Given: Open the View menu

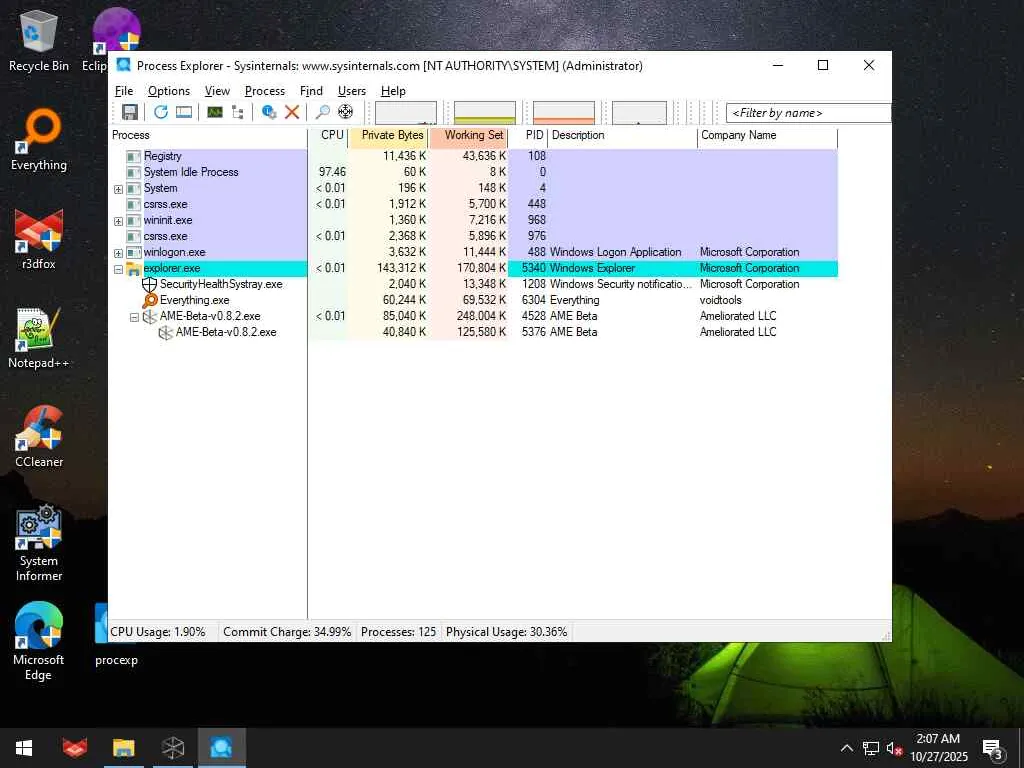Looking at the screenshot, I should point(217,91).
